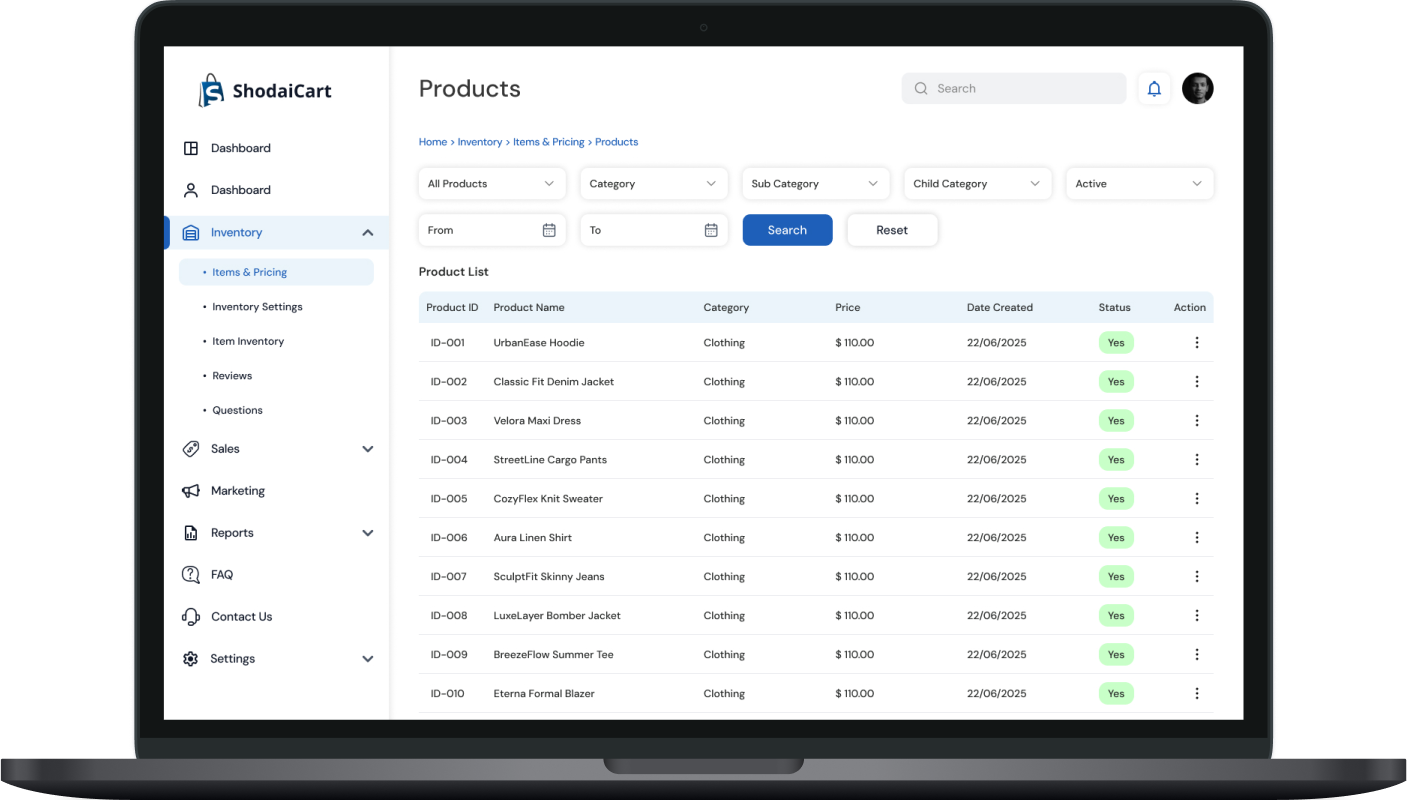Open the Sub Category dropdown
The width and height of the screenshot is (1407, 800).
pos(815,184)
